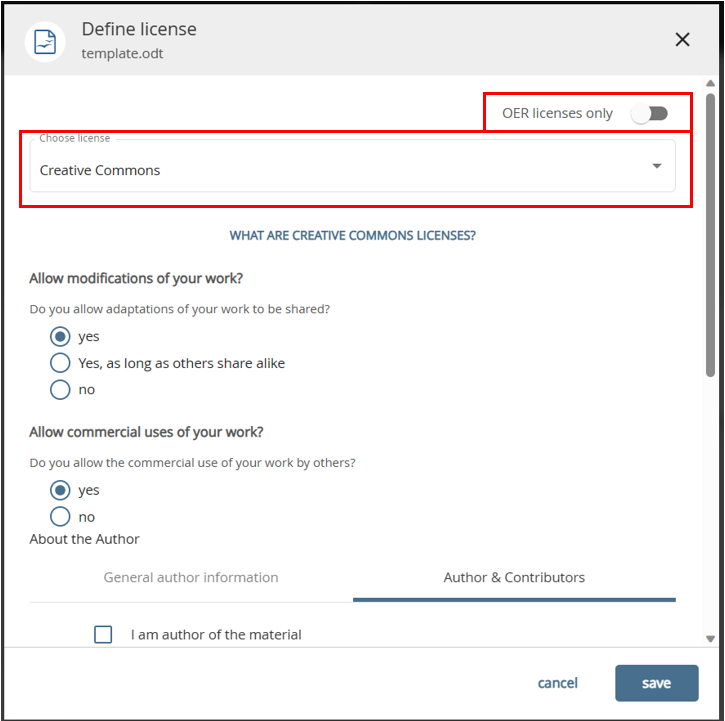Select 'no' for allowing commercial uses
725x721 pixels.
60,517
